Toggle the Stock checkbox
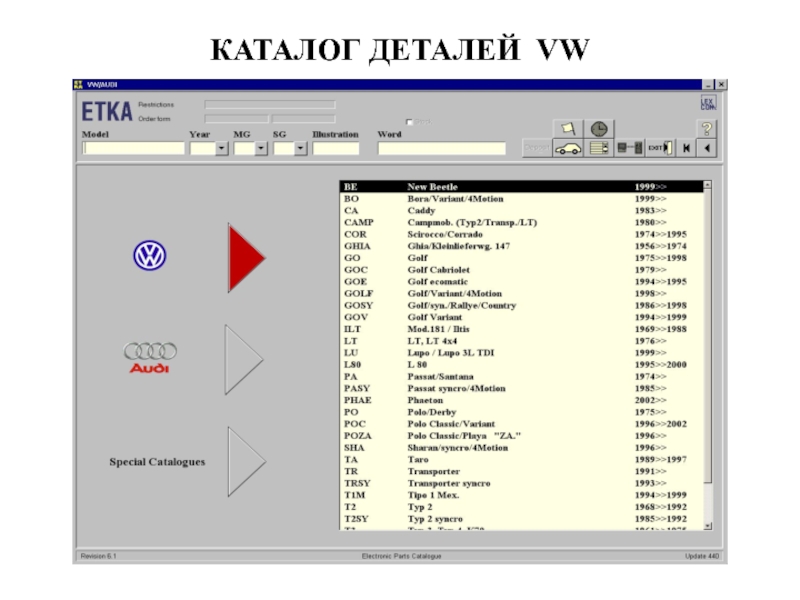800x600 pixels. (409, 122)
